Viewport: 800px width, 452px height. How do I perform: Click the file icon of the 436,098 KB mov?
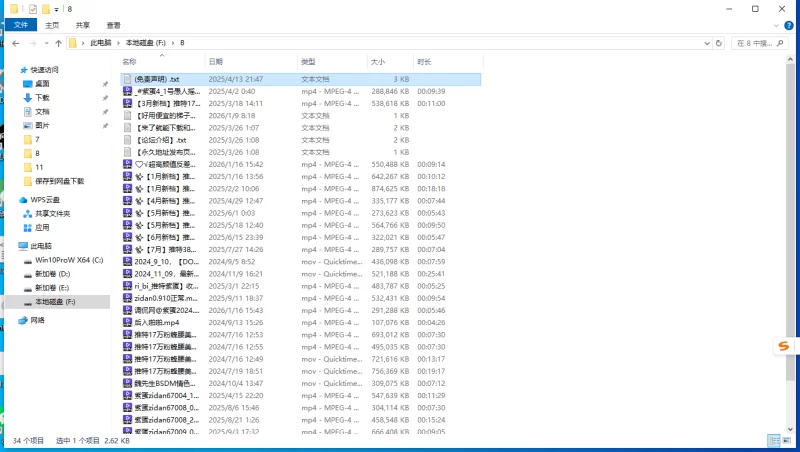[128, 262]
